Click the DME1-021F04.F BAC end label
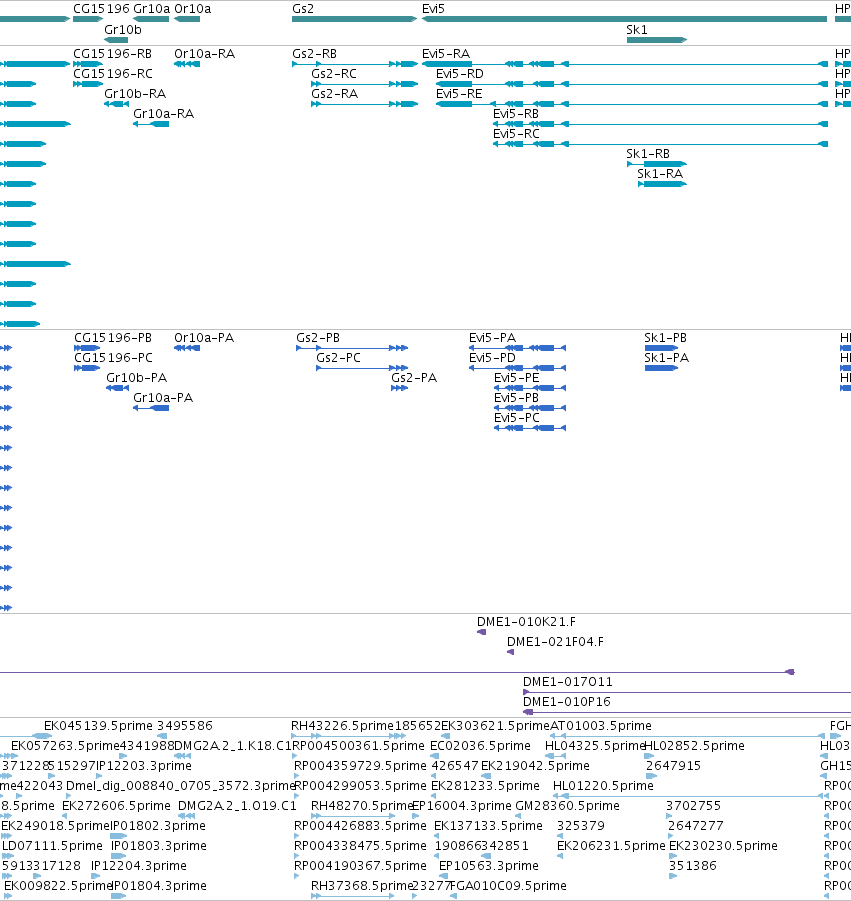The width and height of the screenshot is (851, 901). tap(555, 642)
